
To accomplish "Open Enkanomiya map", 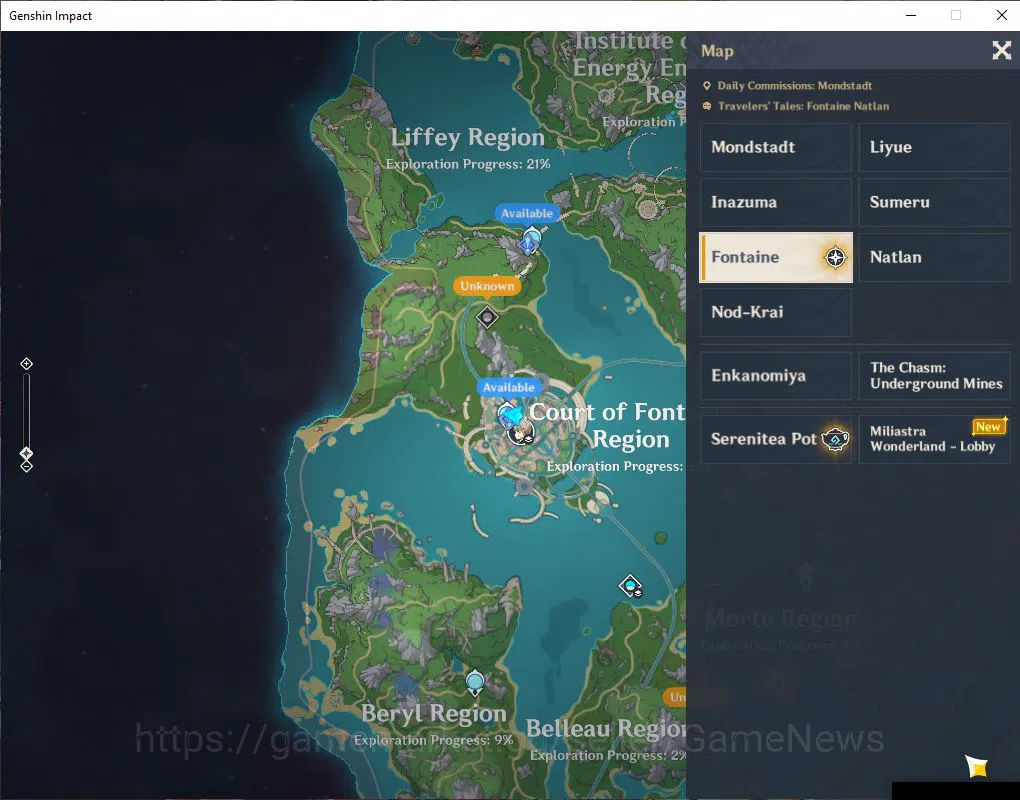I will tap(775, 375).
